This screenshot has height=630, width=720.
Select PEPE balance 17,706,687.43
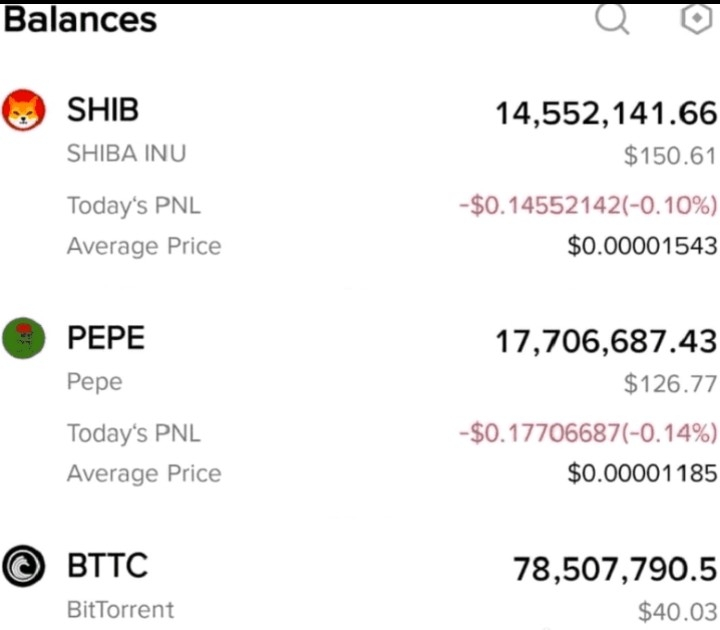tap(606, 341)
